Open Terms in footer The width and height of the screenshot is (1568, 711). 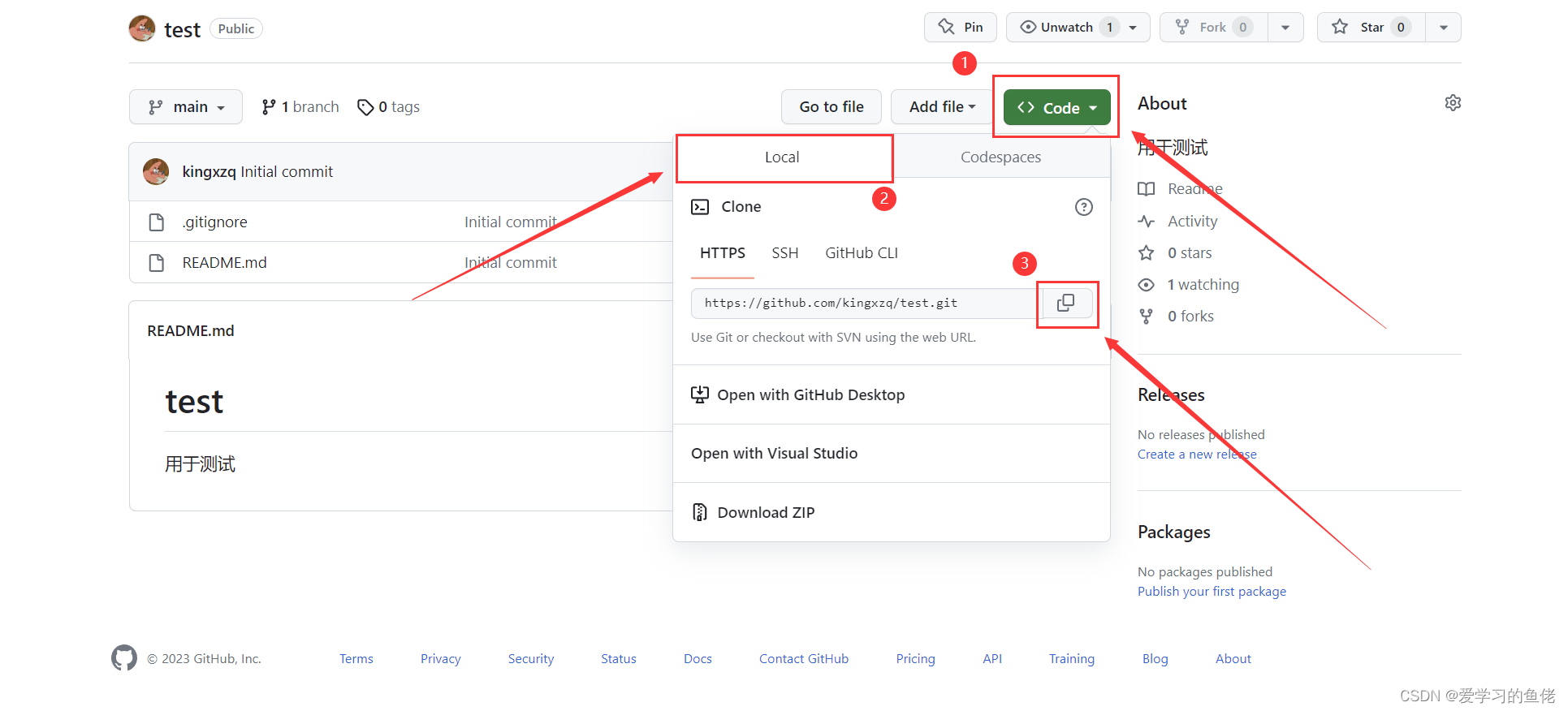coord(356,659)
